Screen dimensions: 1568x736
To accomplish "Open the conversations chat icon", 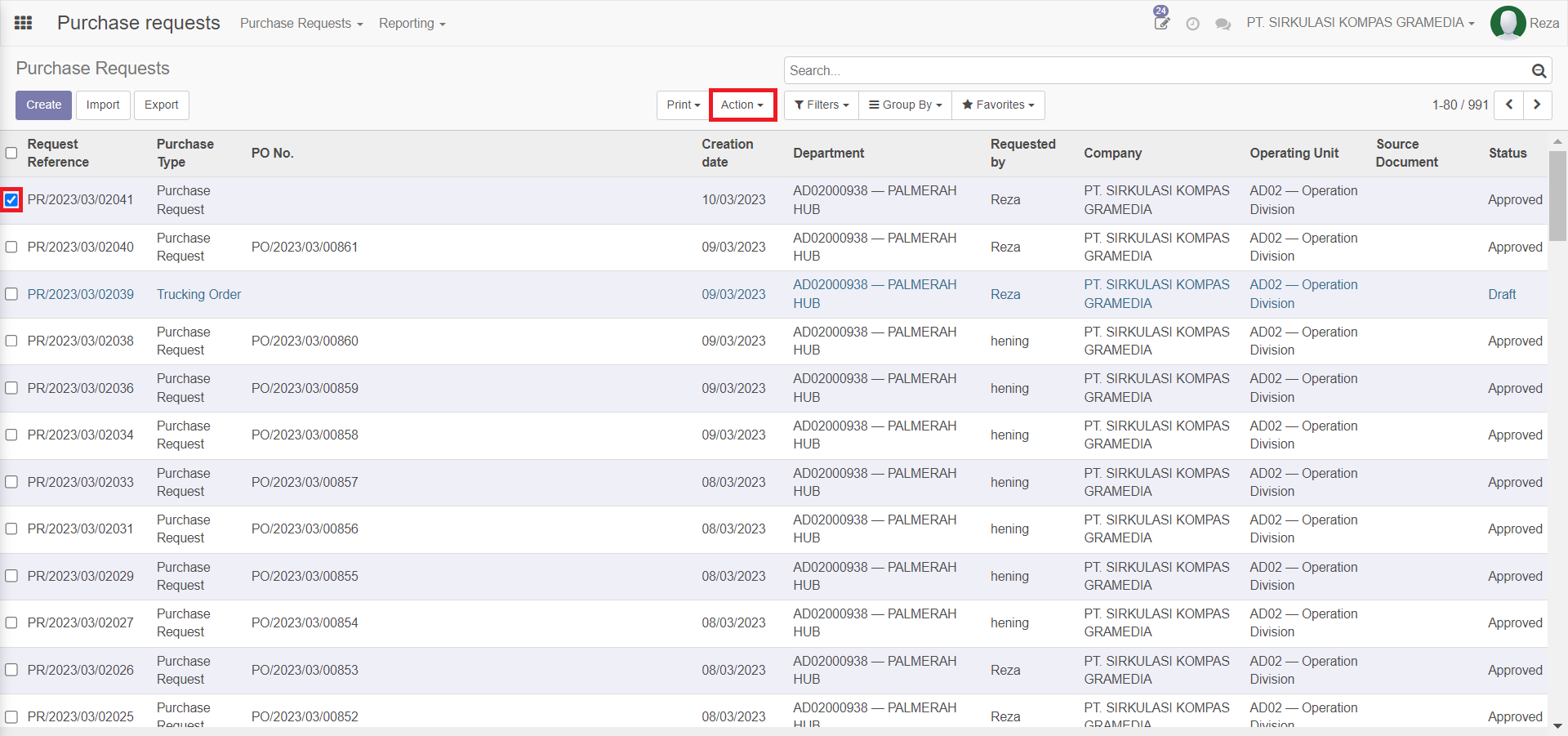I will point(1223,24).
